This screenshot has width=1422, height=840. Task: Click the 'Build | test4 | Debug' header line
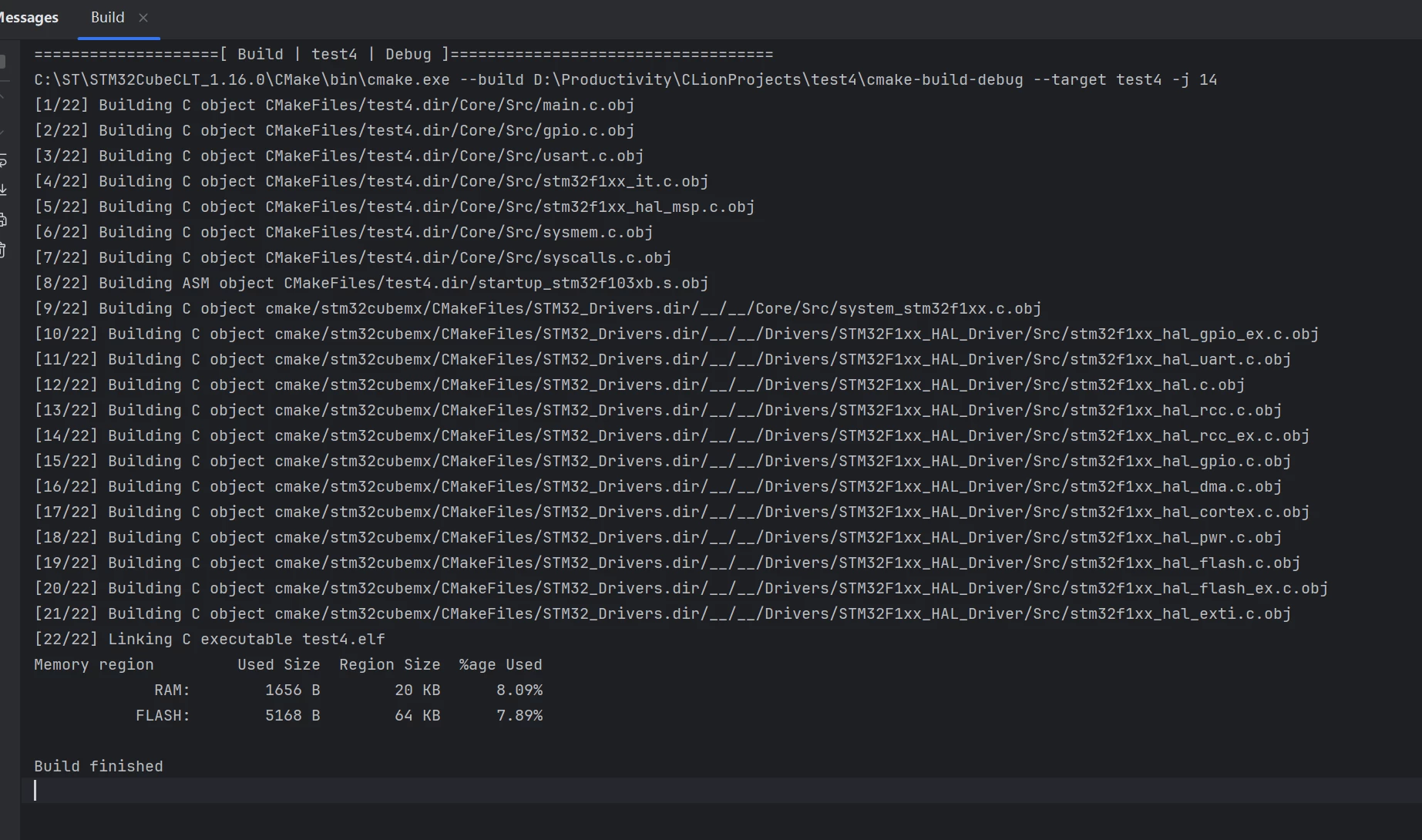[403, 55]
